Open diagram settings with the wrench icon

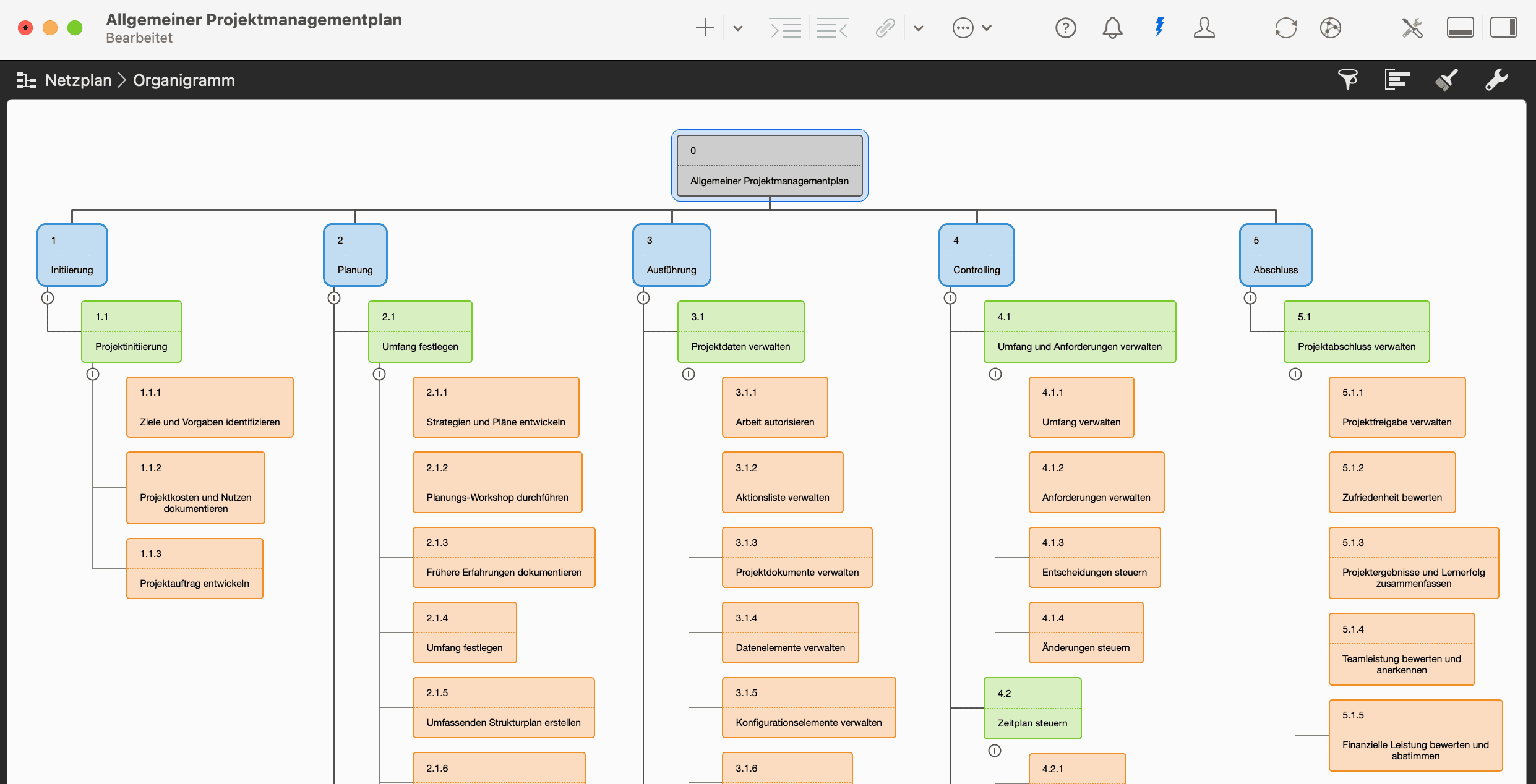pos(1497,79)
